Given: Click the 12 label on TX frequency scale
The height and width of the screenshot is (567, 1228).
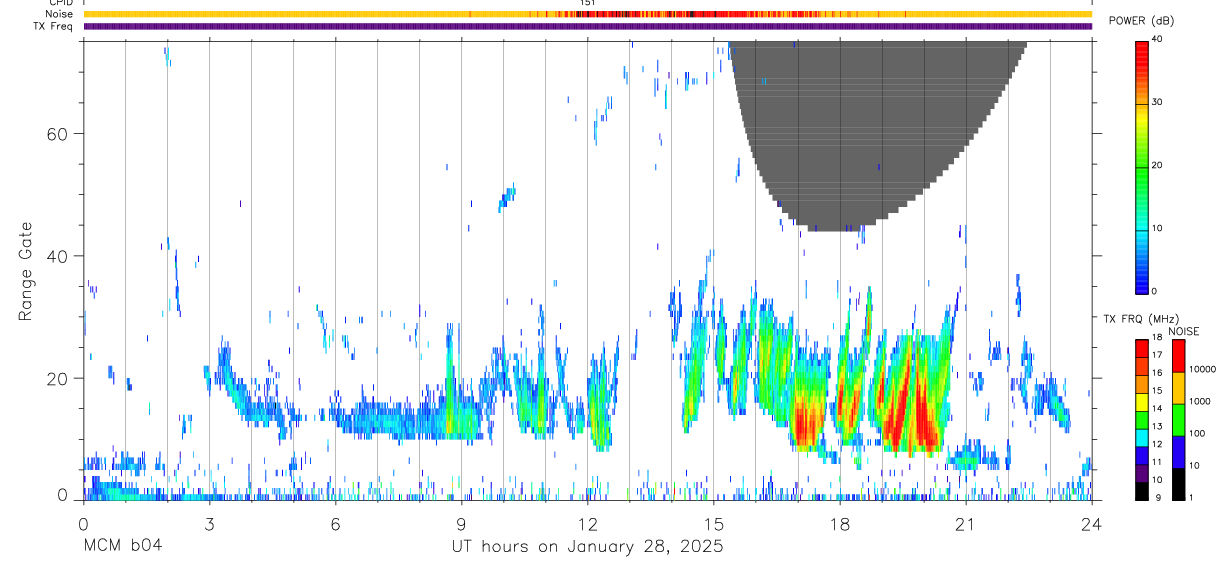Looking at the screenshot, I should 1157,443.
